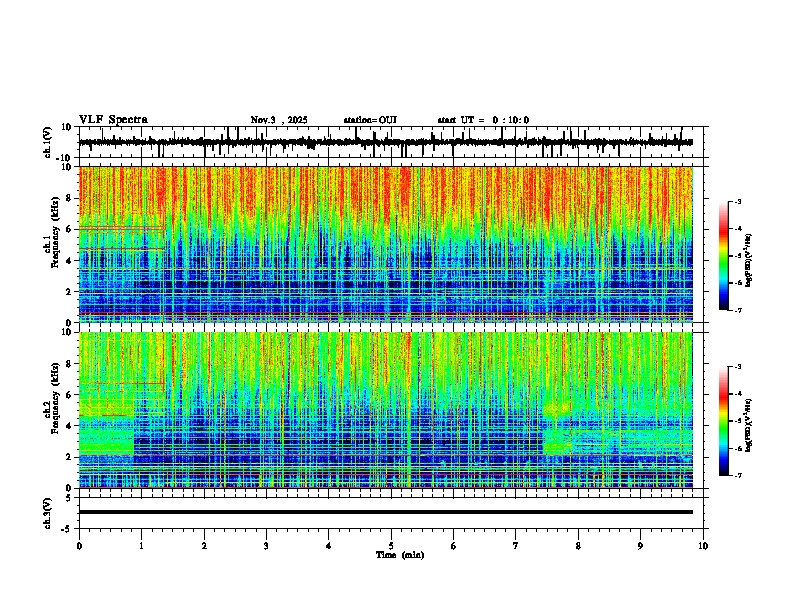Click the "-7" bottom tick of ch.2 colorbar
Screen dimensions: 792x612
click(737, 475)
